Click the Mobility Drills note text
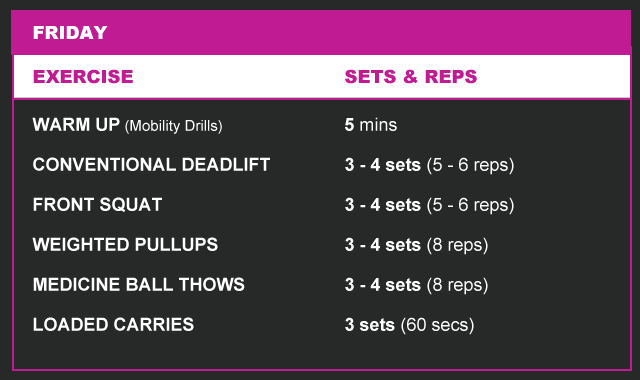The height and width of the screenshot is (380, 640). point(173,126)
